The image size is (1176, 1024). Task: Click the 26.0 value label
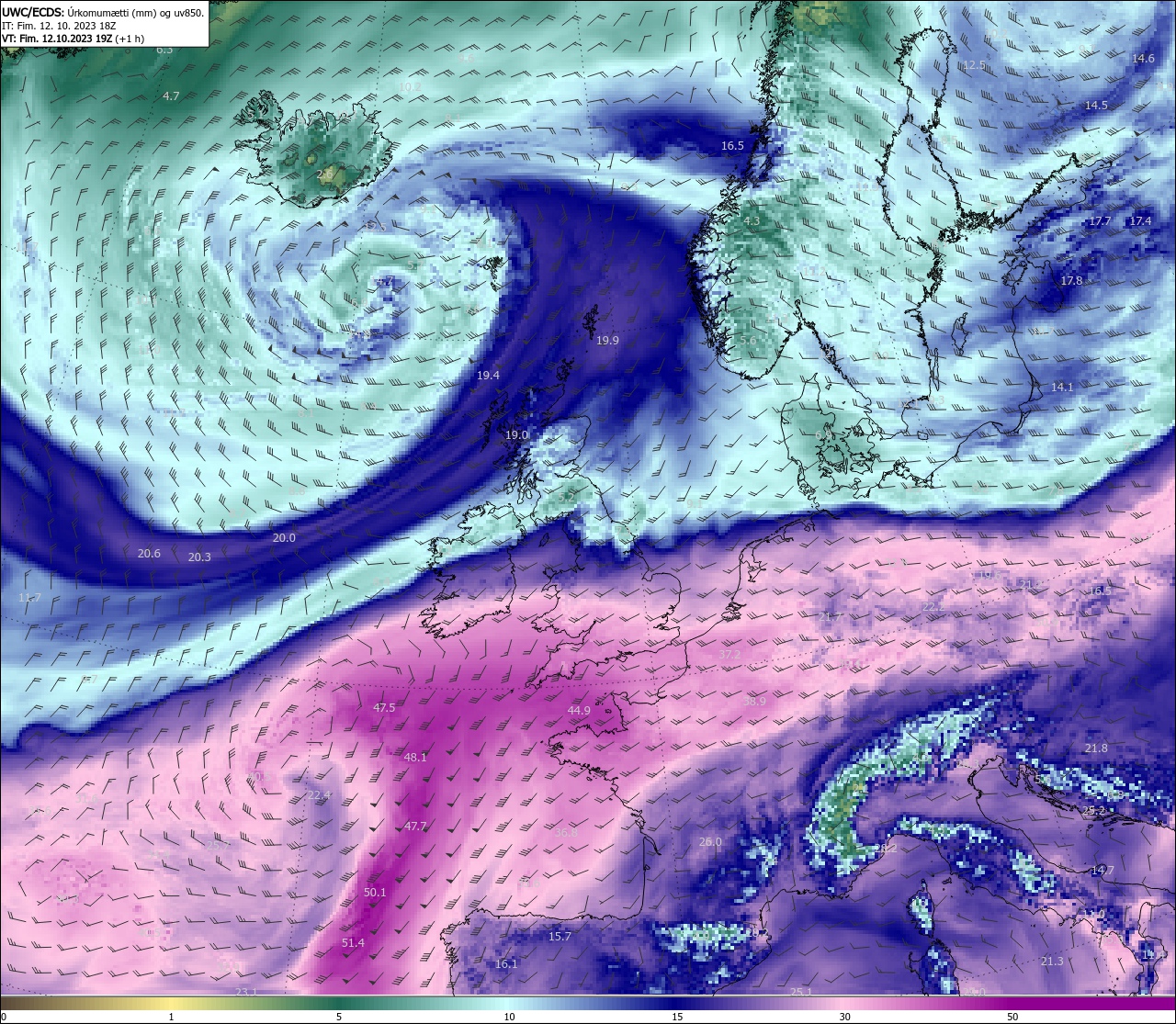pyautogui.click(x=710, y=842)
